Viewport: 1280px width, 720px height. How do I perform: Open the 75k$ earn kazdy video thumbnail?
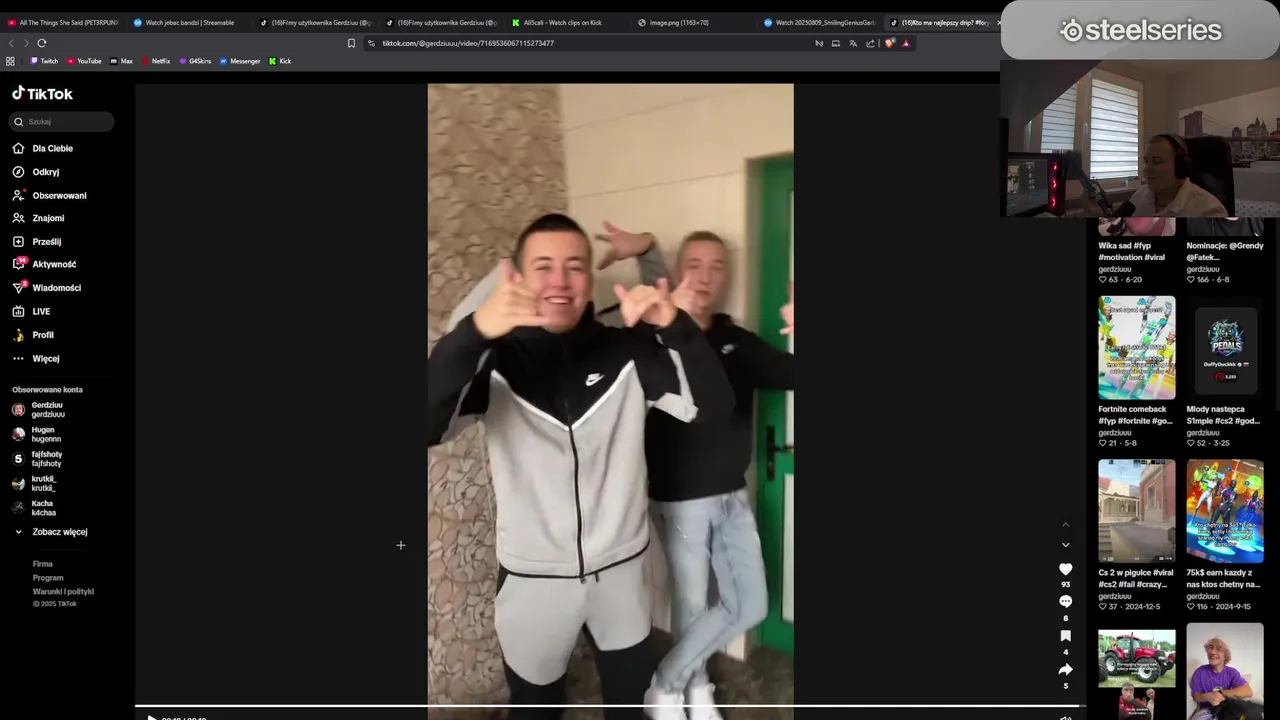pos(1225,511)
